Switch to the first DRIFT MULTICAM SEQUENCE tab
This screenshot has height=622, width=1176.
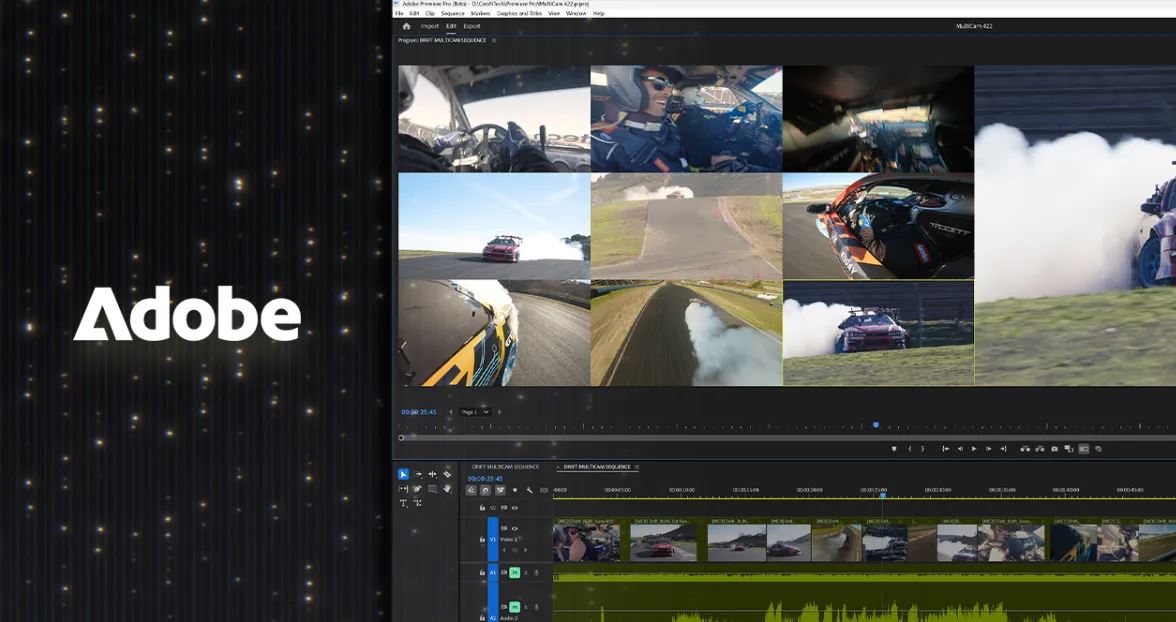pos(505,467)
